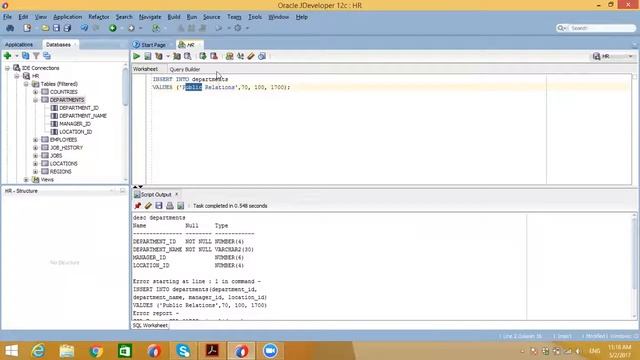Screen dimensions: 640x360
Task: Switch to the Query Builder tab
Action: [x=184, y=69]
